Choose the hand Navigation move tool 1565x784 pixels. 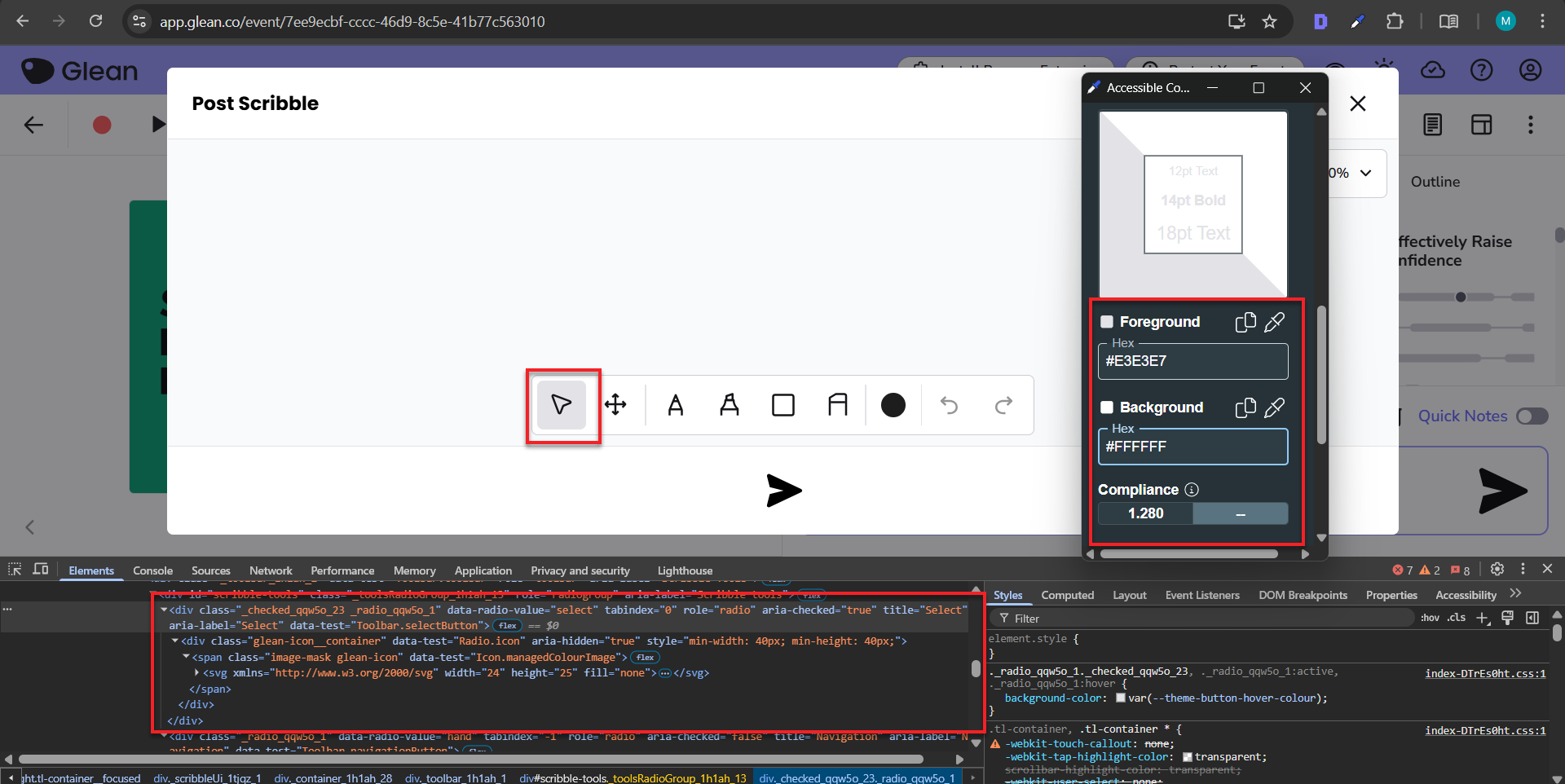615,405
